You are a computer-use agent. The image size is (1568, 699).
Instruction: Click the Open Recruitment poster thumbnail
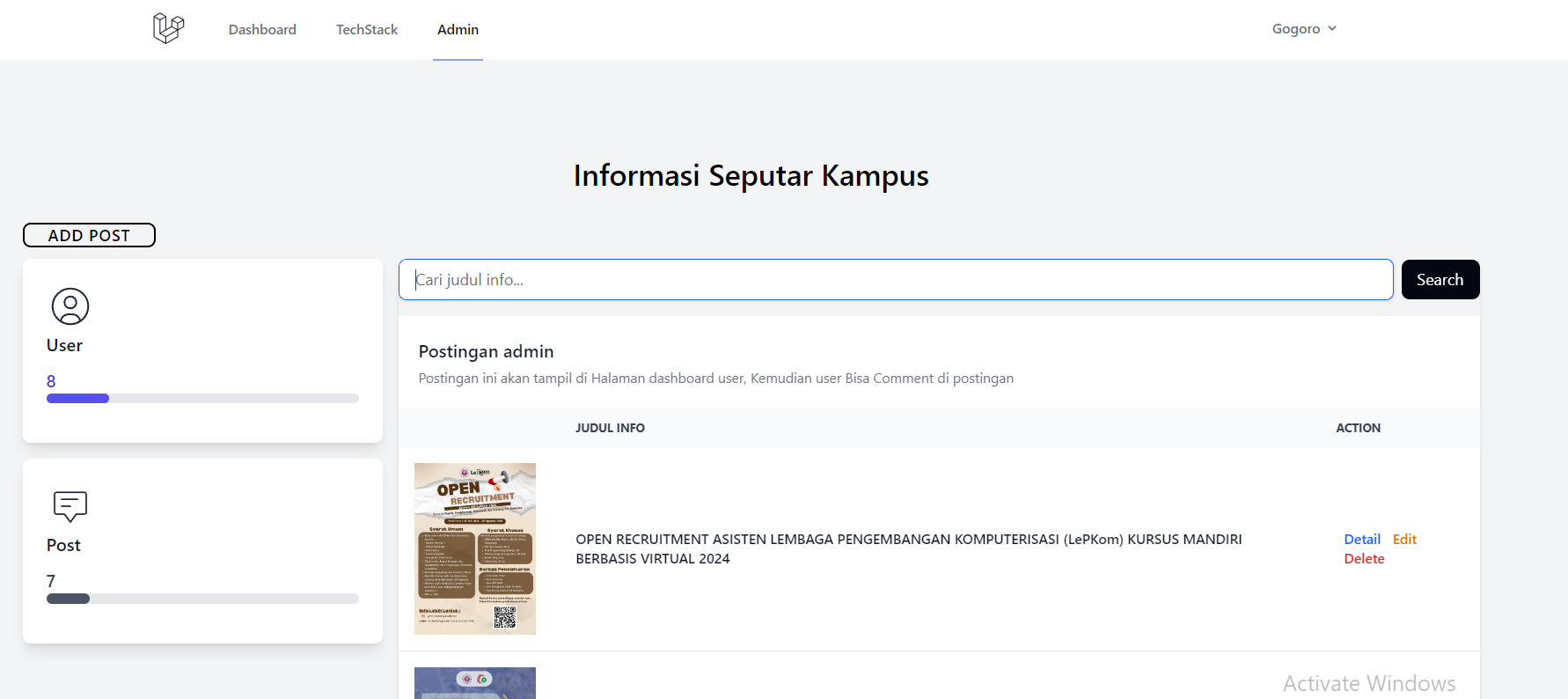(x=475, y=548)
